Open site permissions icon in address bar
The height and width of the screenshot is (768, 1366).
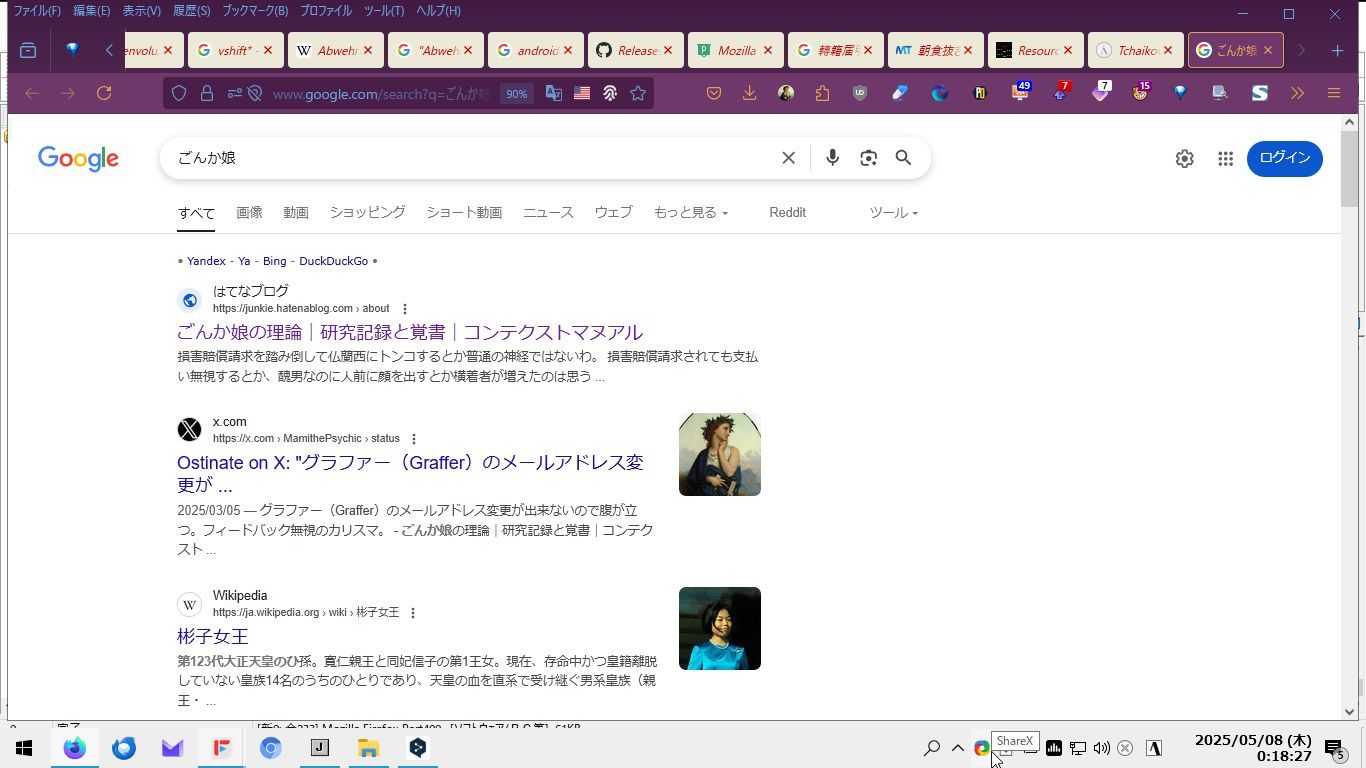click(234, 93)
